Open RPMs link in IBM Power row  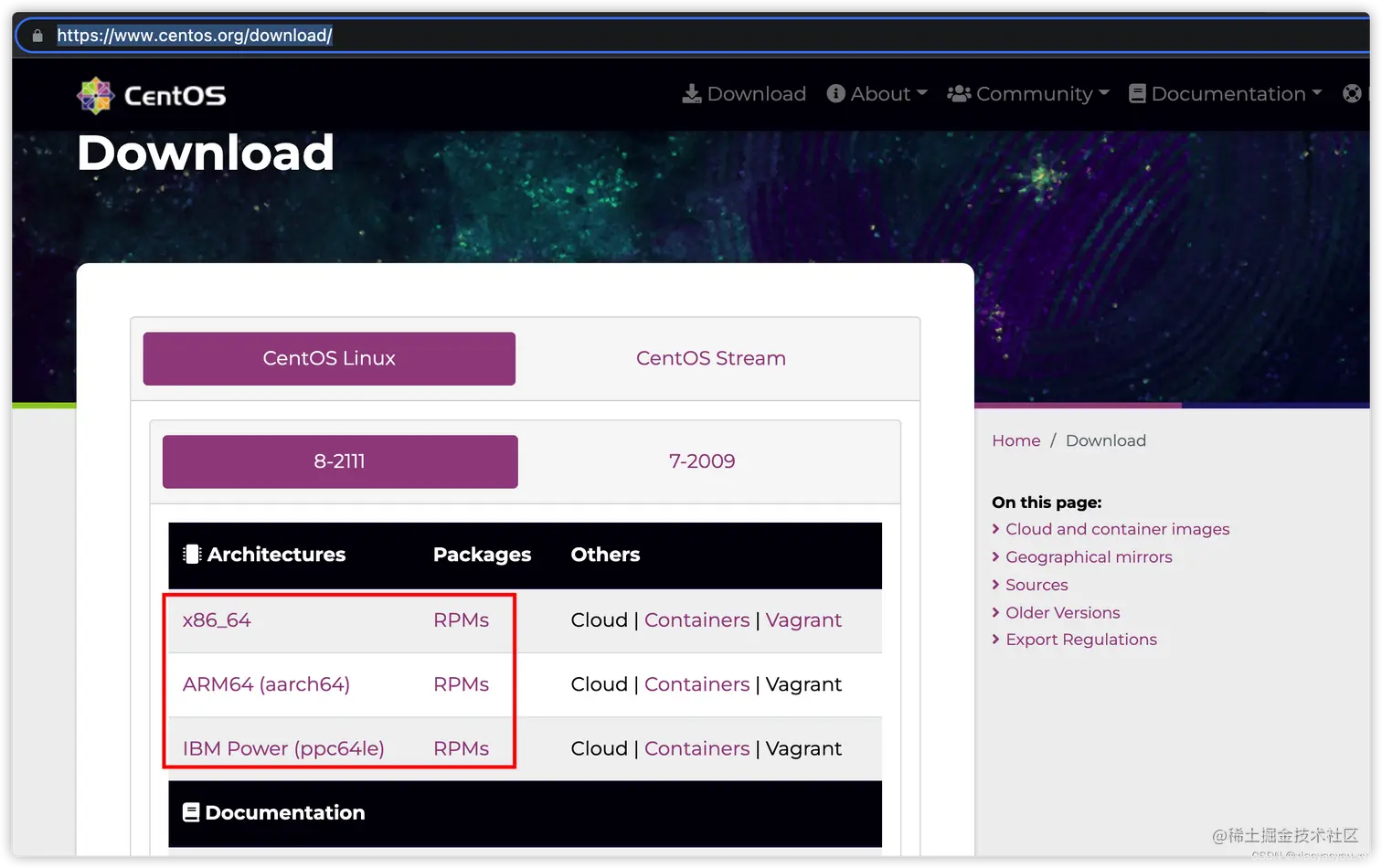pyautogui.click(x=461, y=748)
